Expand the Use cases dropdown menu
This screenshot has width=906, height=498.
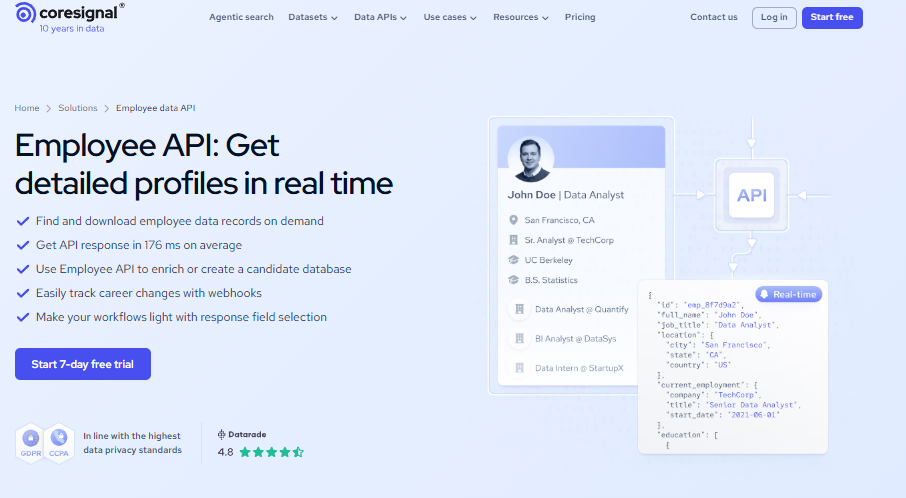tap(450, 17)
